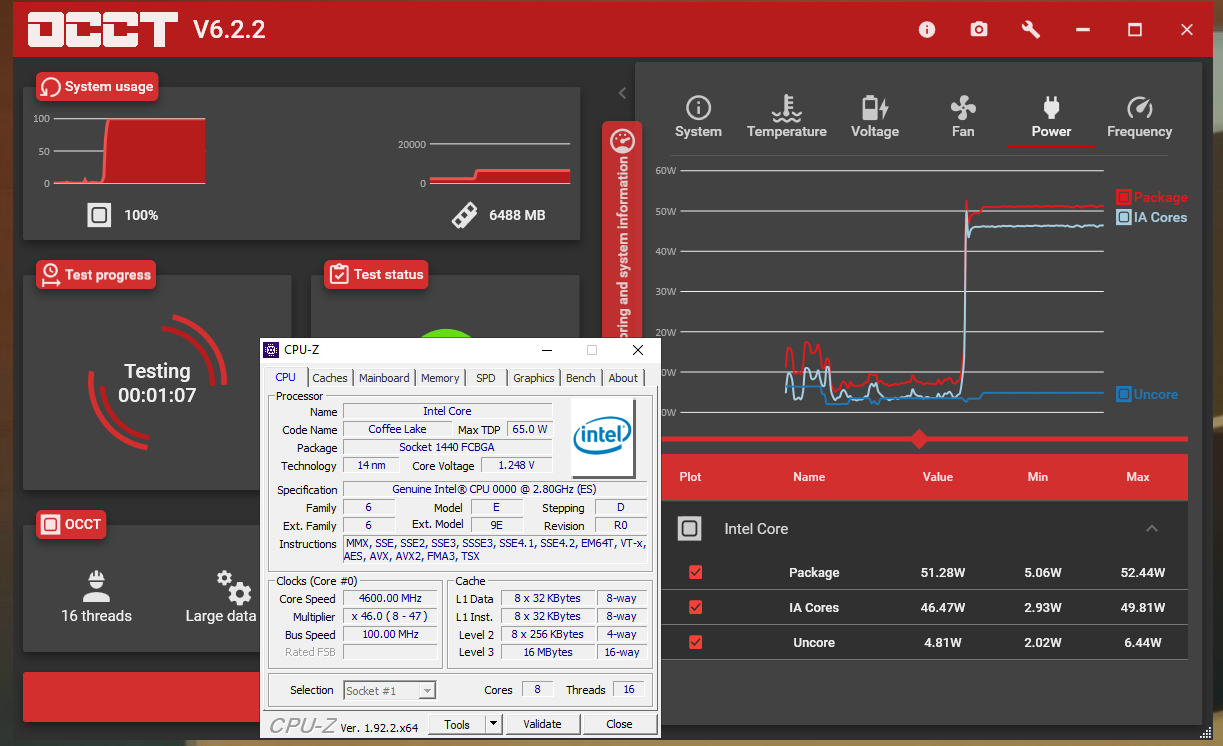Viewport: 1223px width, 746px height.
Task: Click the Uncore min value 2.02W
Action: 1042,643
